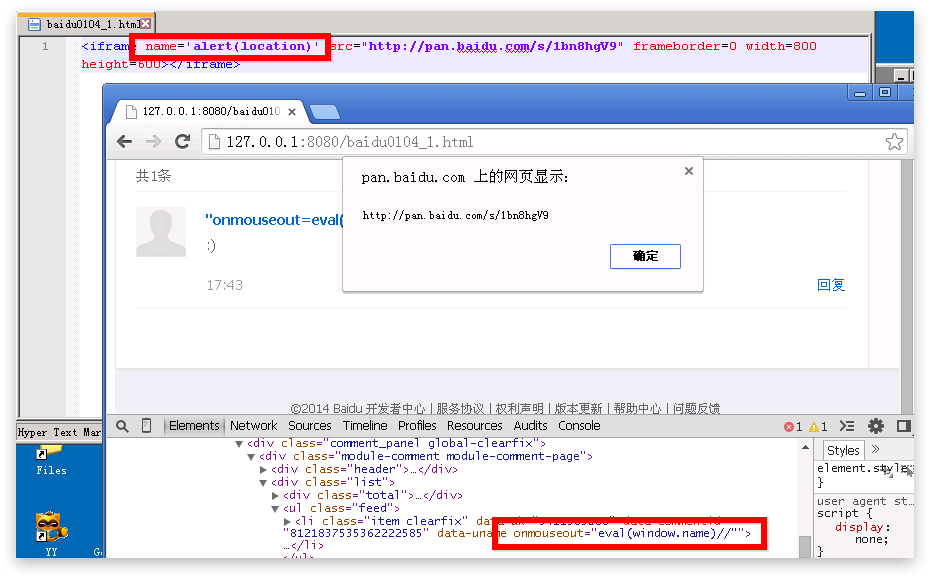Confirm the alert with the 确定 button
930x579 pixels.
point(645,256)
